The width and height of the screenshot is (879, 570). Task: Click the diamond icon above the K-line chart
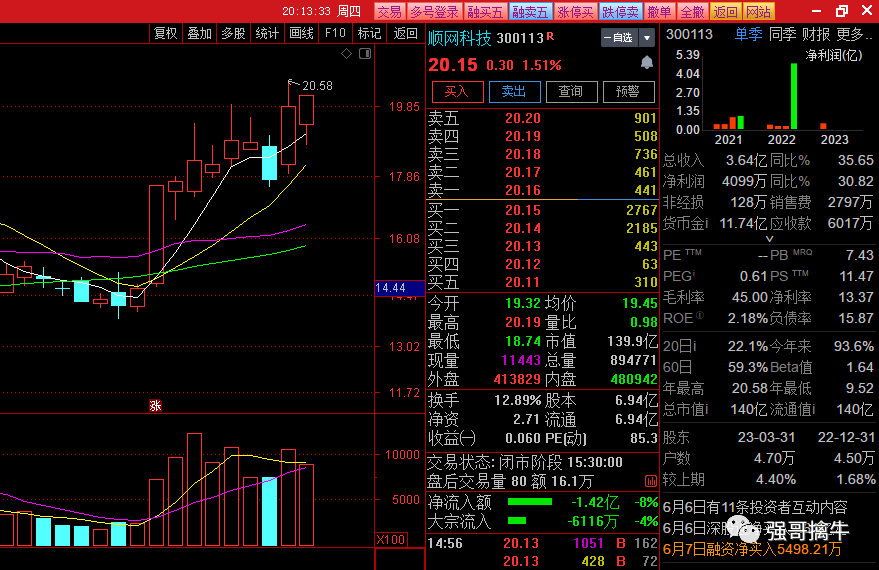346,53
